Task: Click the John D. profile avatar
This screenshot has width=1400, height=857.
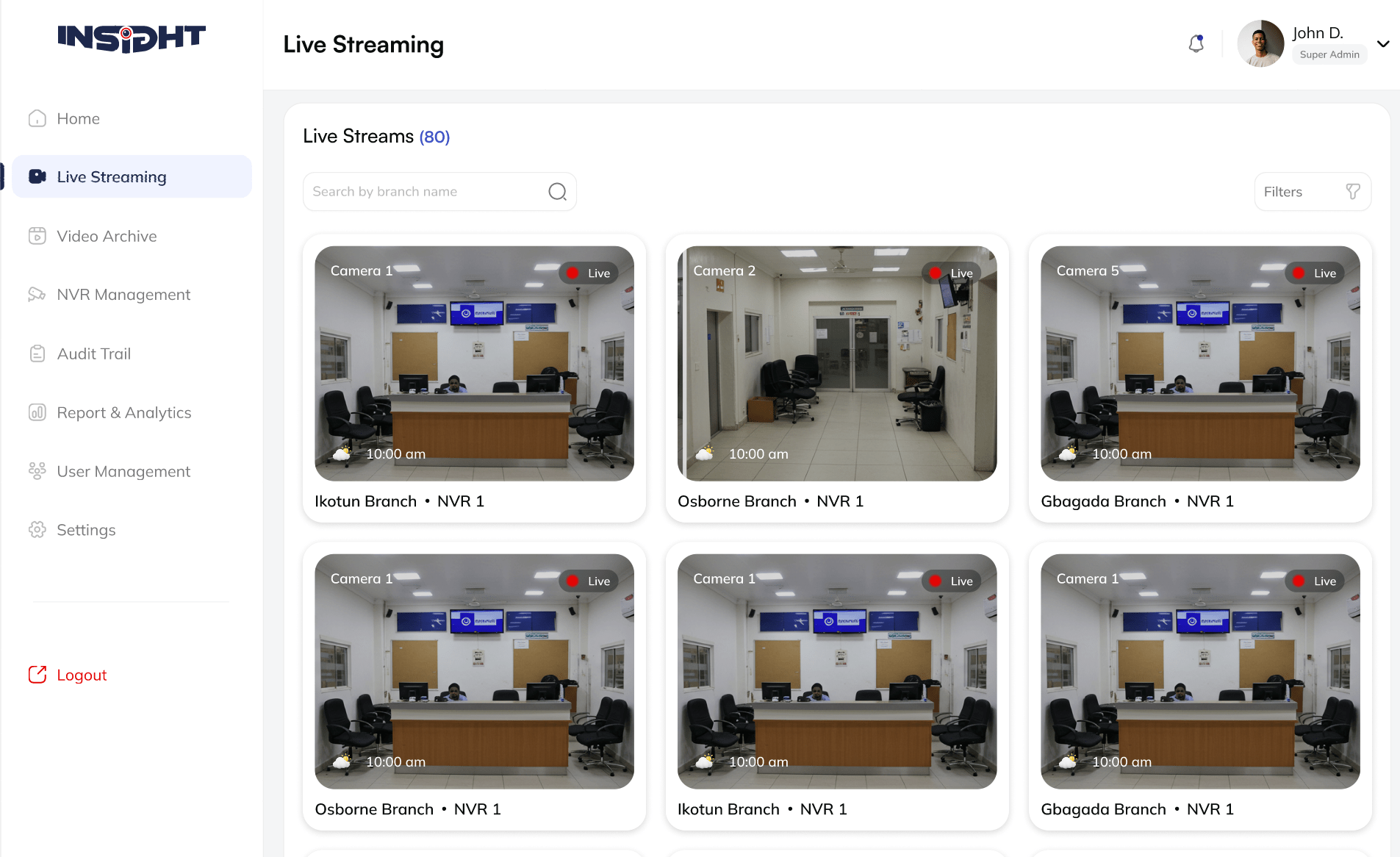Action: pyautogui.click(x=1260, y=44)
